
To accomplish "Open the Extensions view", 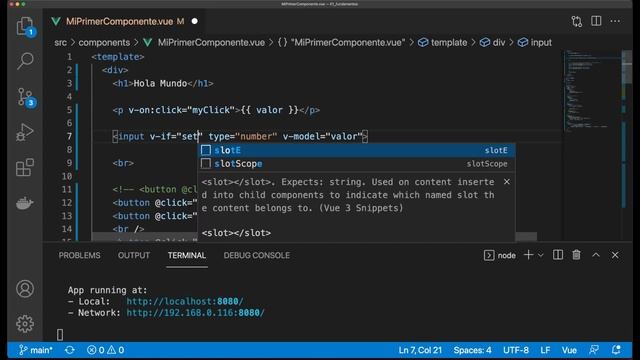I will [25, 167].
